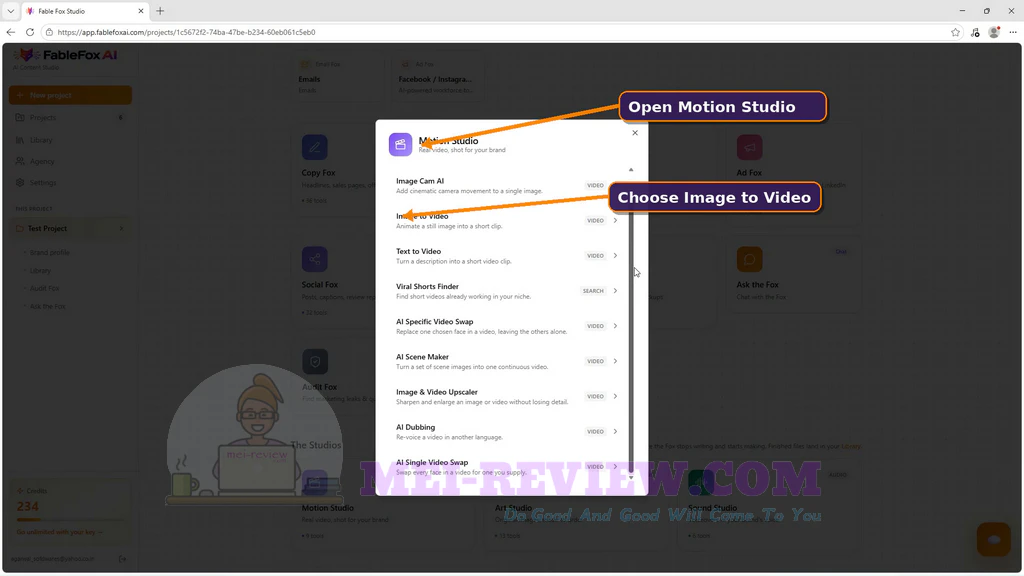Expand the Image to Video chevron
Image resolution: width=1024 pixels, height=576 pixels.
click(x=615, y=221)
